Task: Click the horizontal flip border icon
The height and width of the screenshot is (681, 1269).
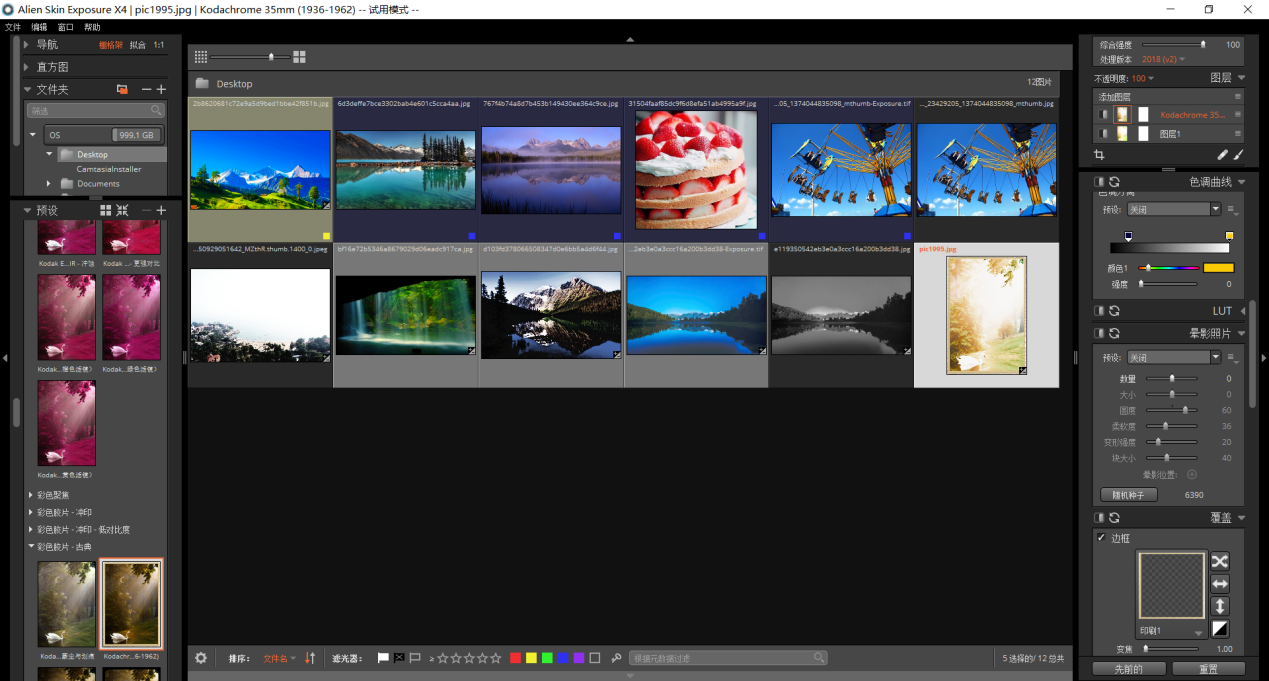Action: (x=1219, y=584)
